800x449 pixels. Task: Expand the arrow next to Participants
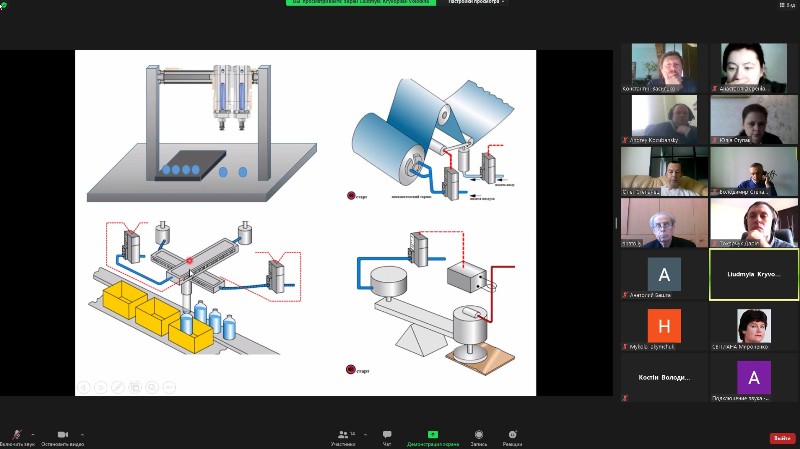coord(365,435)
